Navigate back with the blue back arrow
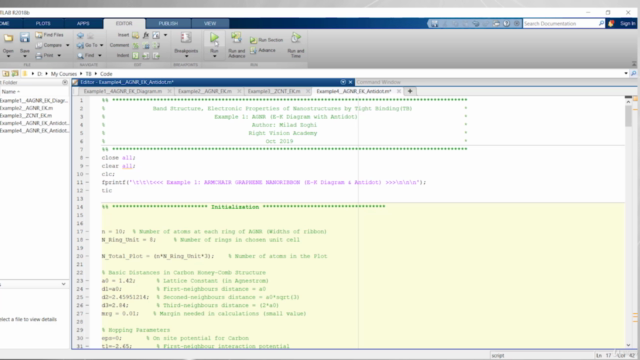 (80, 36)
